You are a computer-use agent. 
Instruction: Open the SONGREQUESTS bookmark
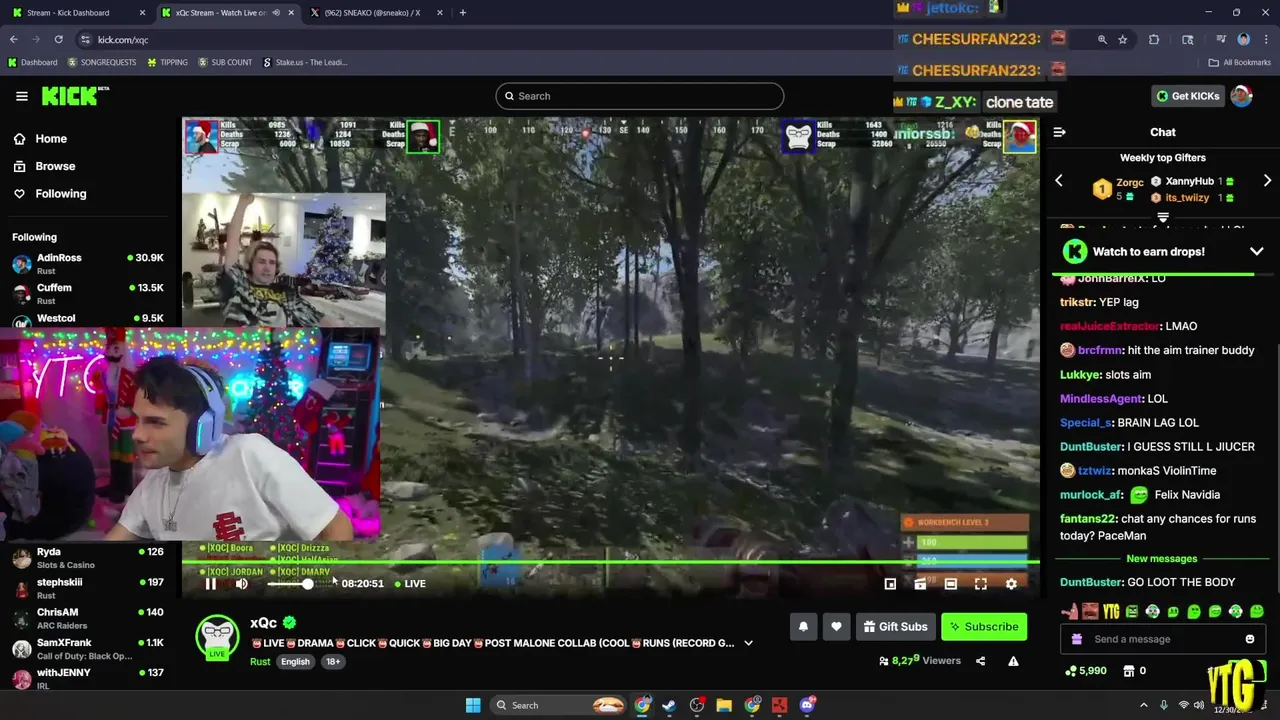[102, 62]
